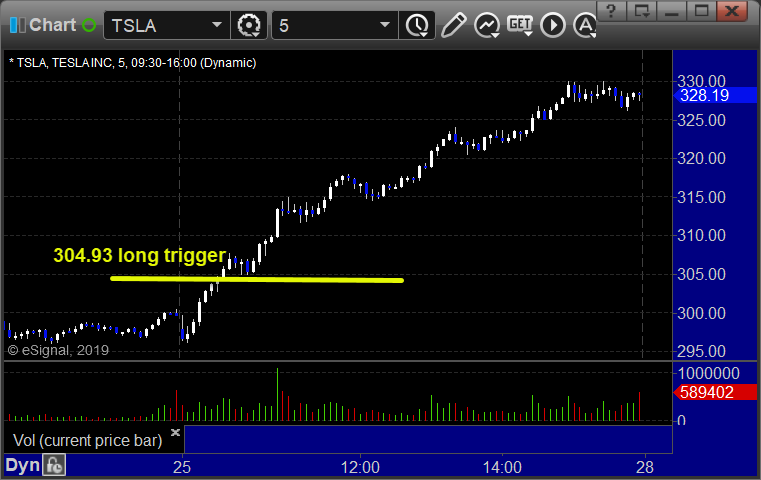Click the '304.93 long trigger' text annotation

(140, 255)
